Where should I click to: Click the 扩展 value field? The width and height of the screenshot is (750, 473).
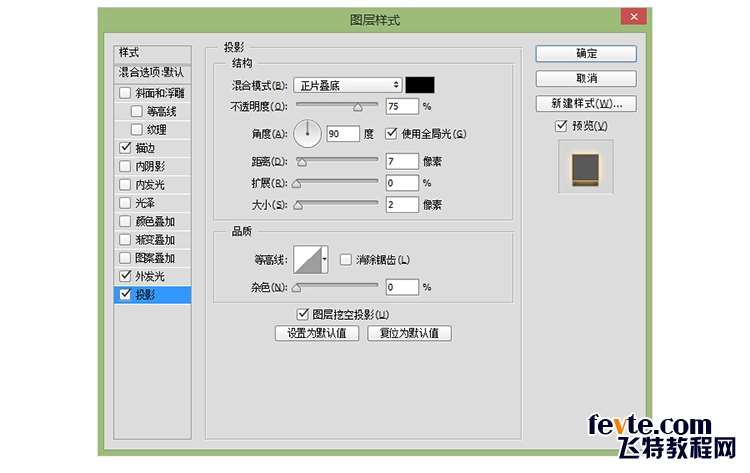(x=402, y=183)
